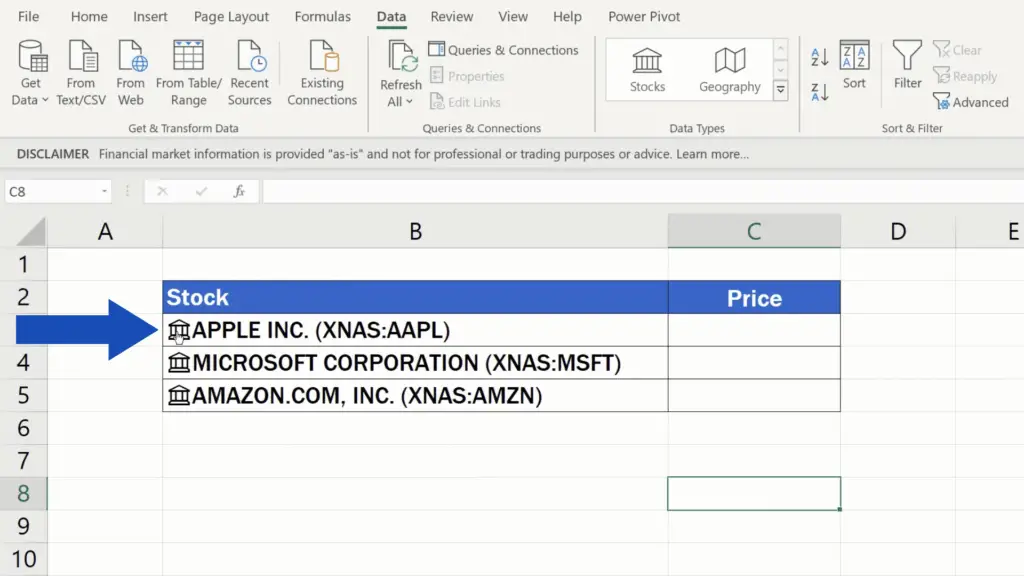The width and height of the screenshot is (1024, 576).
Task: Open the Page Layout tab
Action: click(x=231, y=16)
